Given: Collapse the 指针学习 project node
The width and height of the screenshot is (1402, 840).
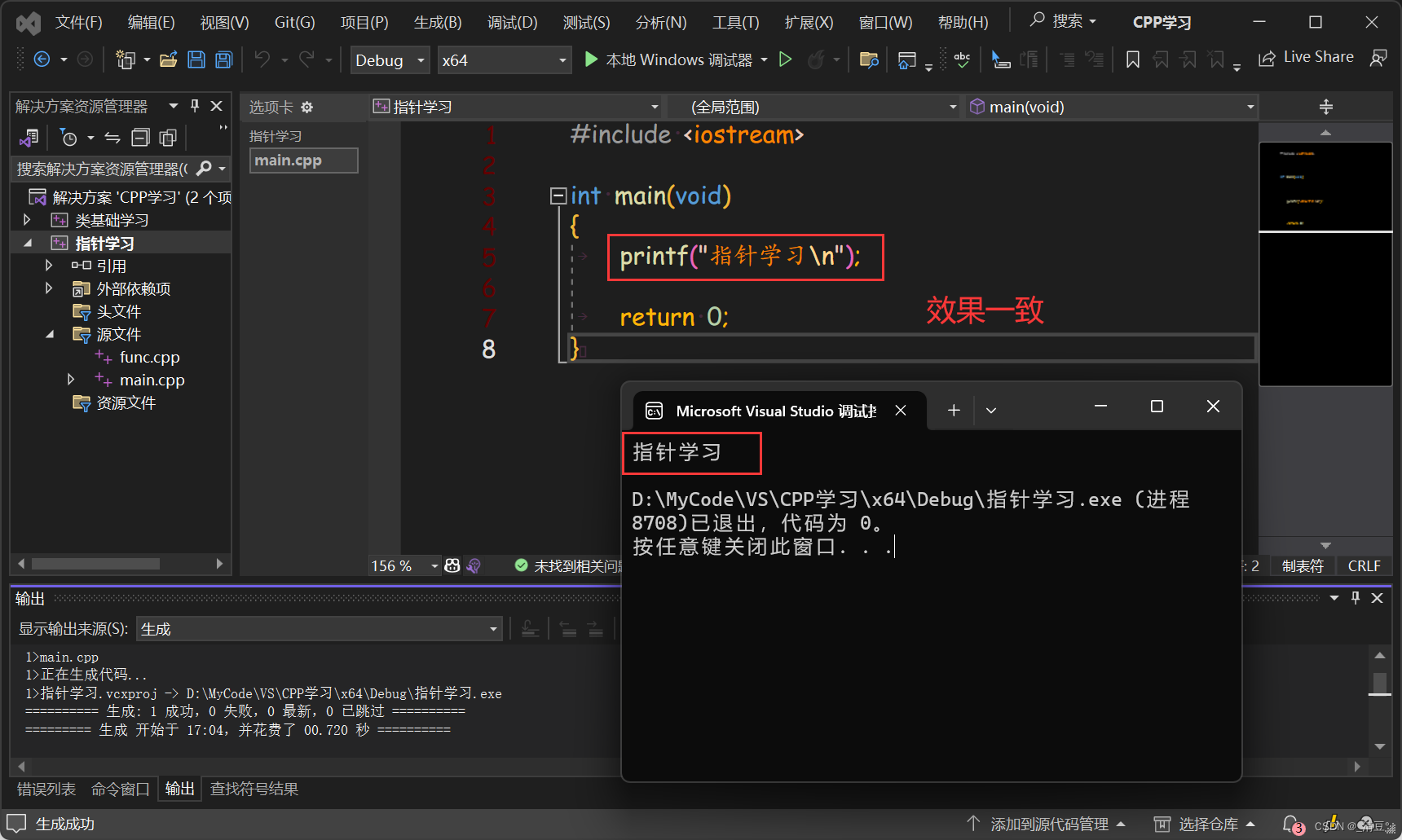Looking at the screenshot, I should click(x=28, y=243).
